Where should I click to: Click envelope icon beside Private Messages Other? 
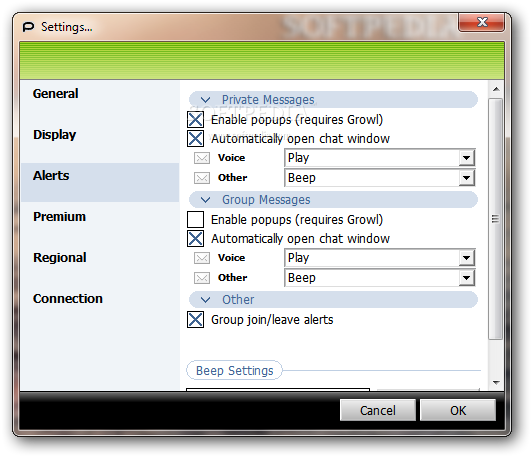tap(202, 178)
